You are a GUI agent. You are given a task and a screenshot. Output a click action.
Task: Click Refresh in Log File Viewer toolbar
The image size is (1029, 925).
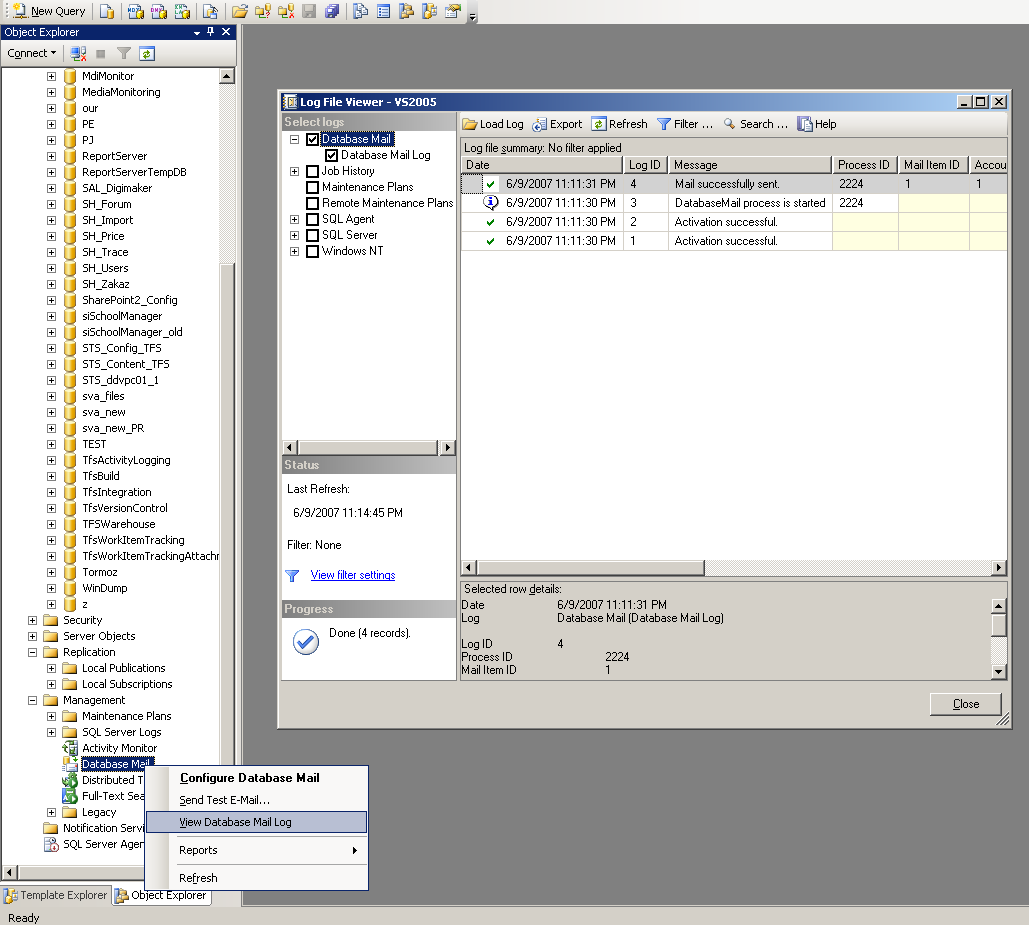620,124
